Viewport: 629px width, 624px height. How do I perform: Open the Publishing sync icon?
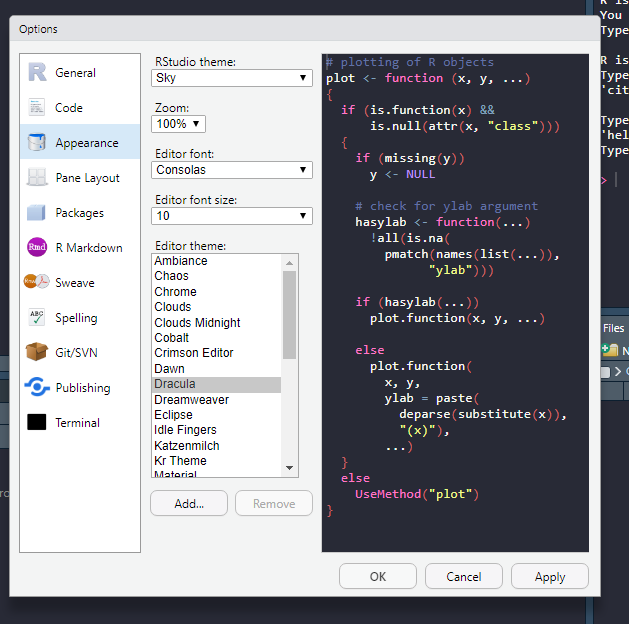click(x=37, y=387)
